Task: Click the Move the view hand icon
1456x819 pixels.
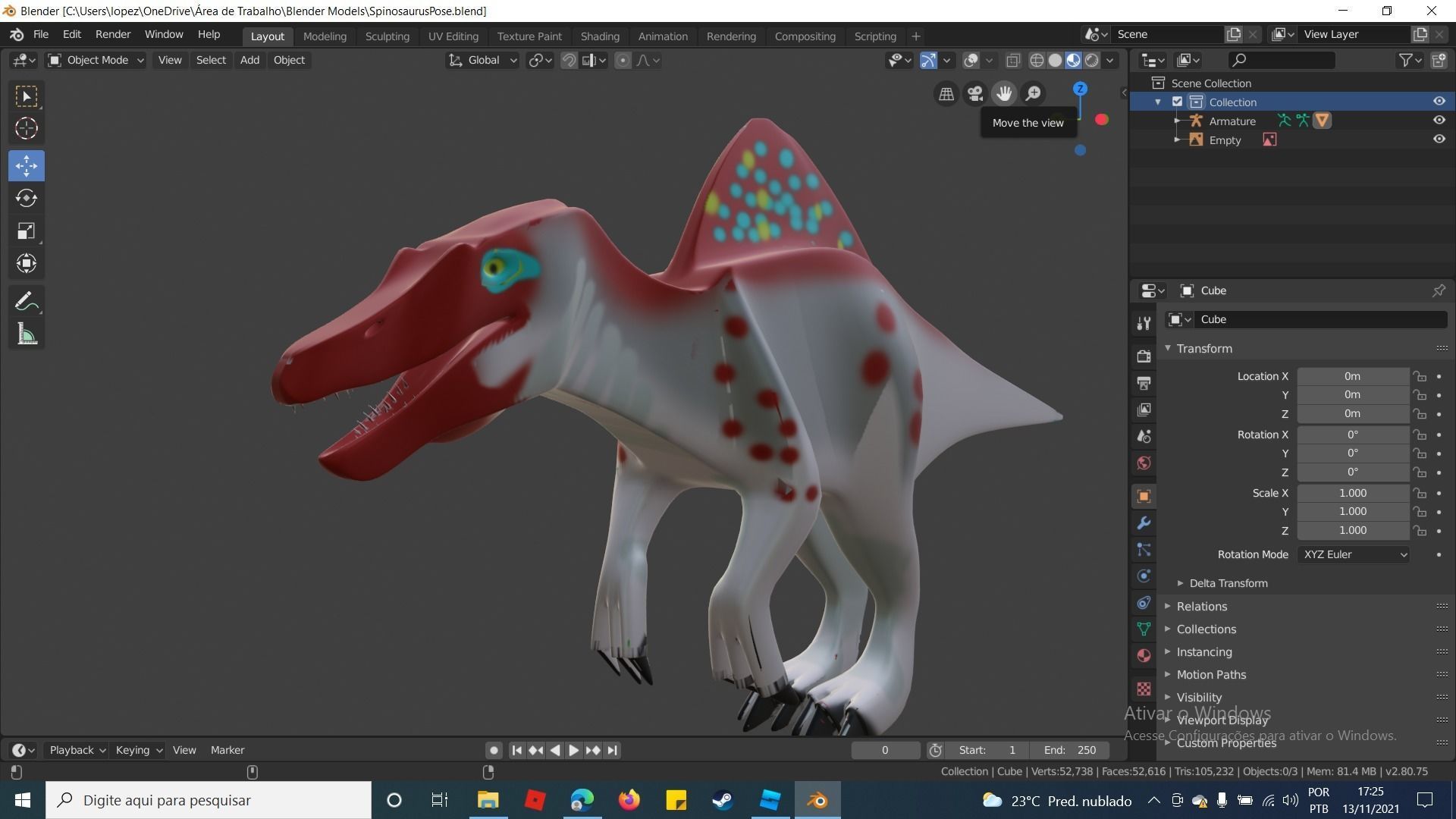Action: click(1004, 93)
